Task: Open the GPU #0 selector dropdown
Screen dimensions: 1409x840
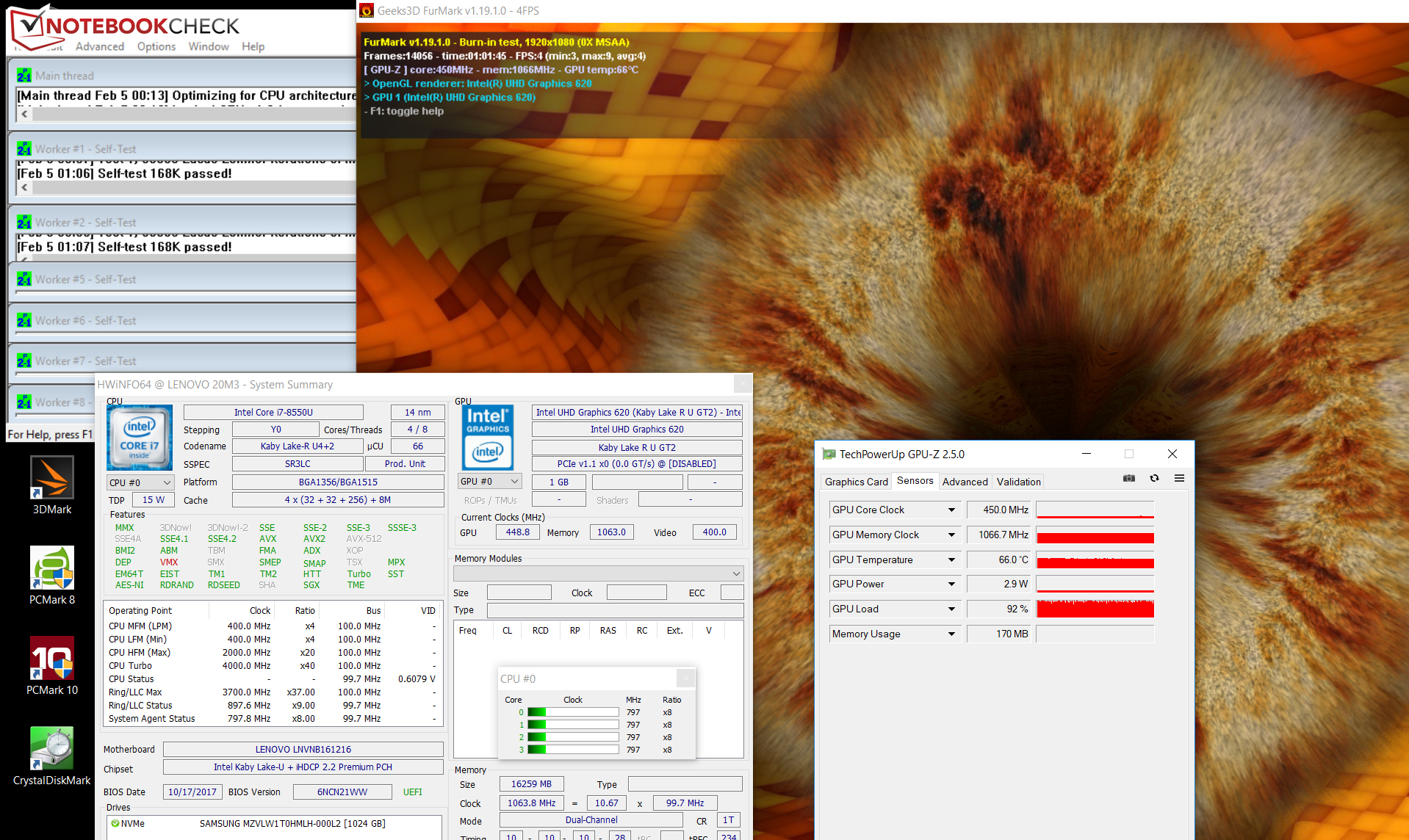Action: tap(489, 481)
